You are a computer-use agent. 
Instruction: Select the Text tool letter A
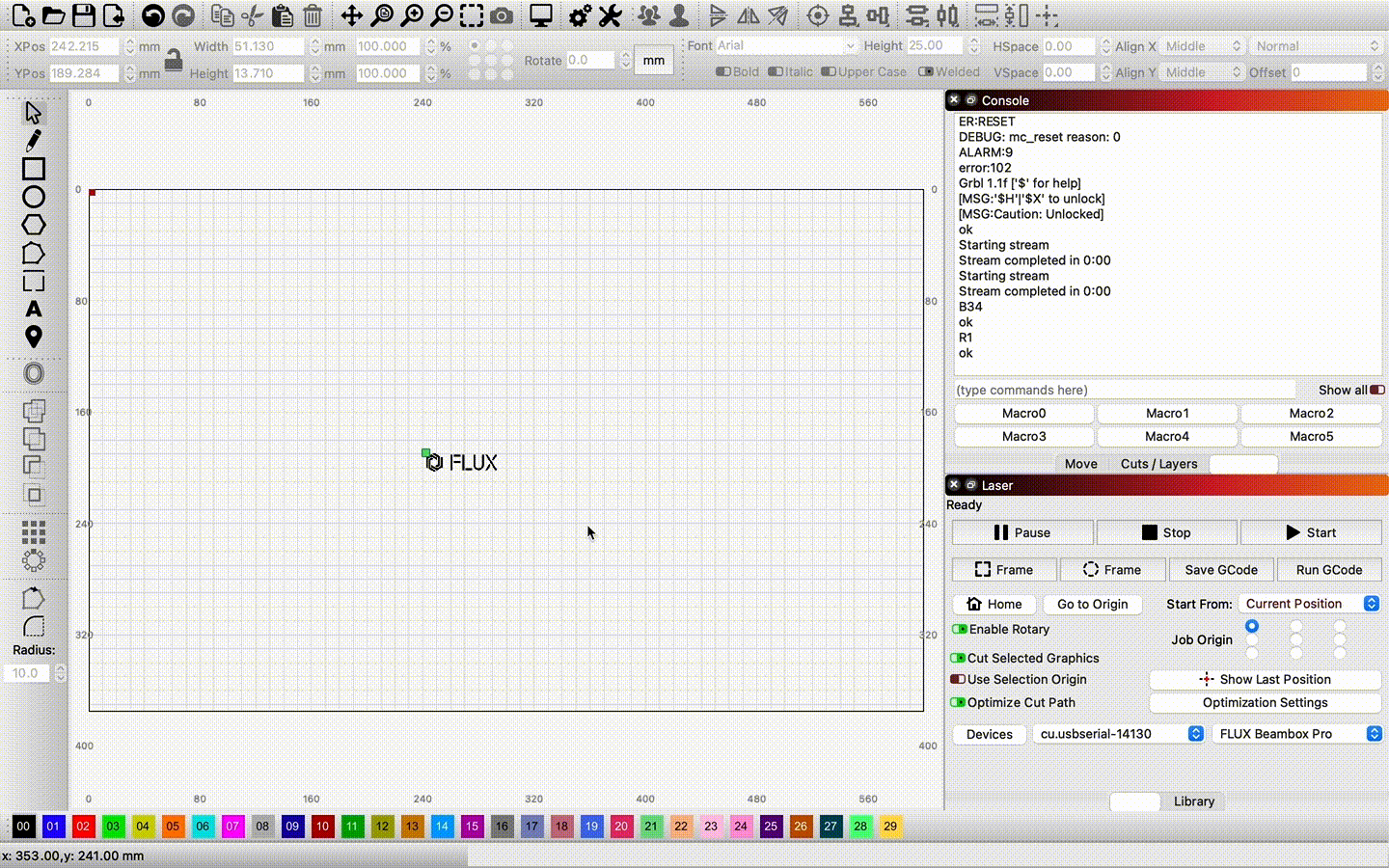click(x=33, y=310)
